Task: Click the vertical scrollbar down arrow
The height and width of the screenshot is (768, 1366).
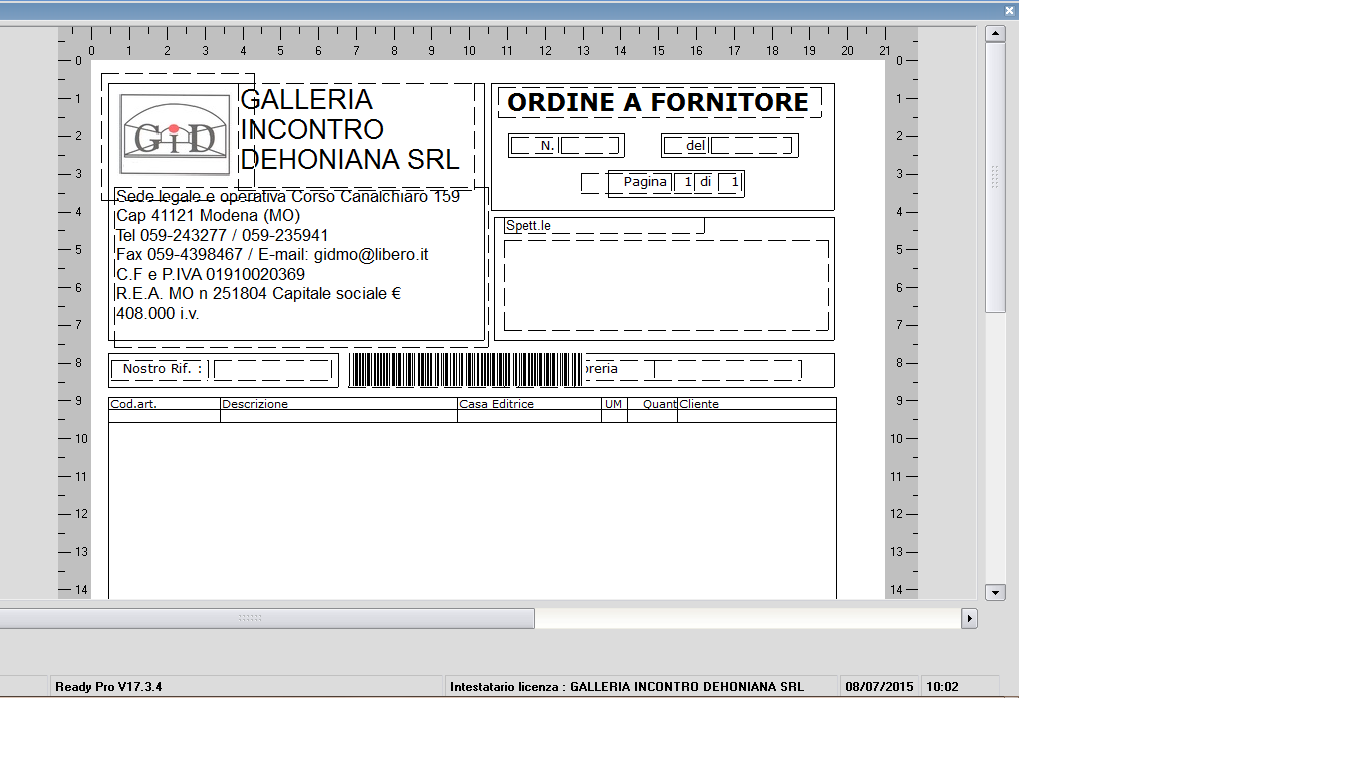Action: [x=995, y=593]
